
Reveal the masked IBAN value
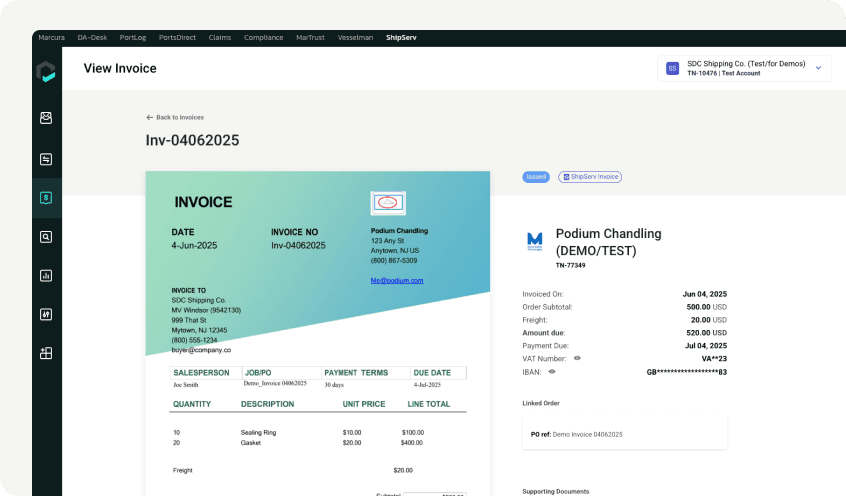[x=552, y=371]
